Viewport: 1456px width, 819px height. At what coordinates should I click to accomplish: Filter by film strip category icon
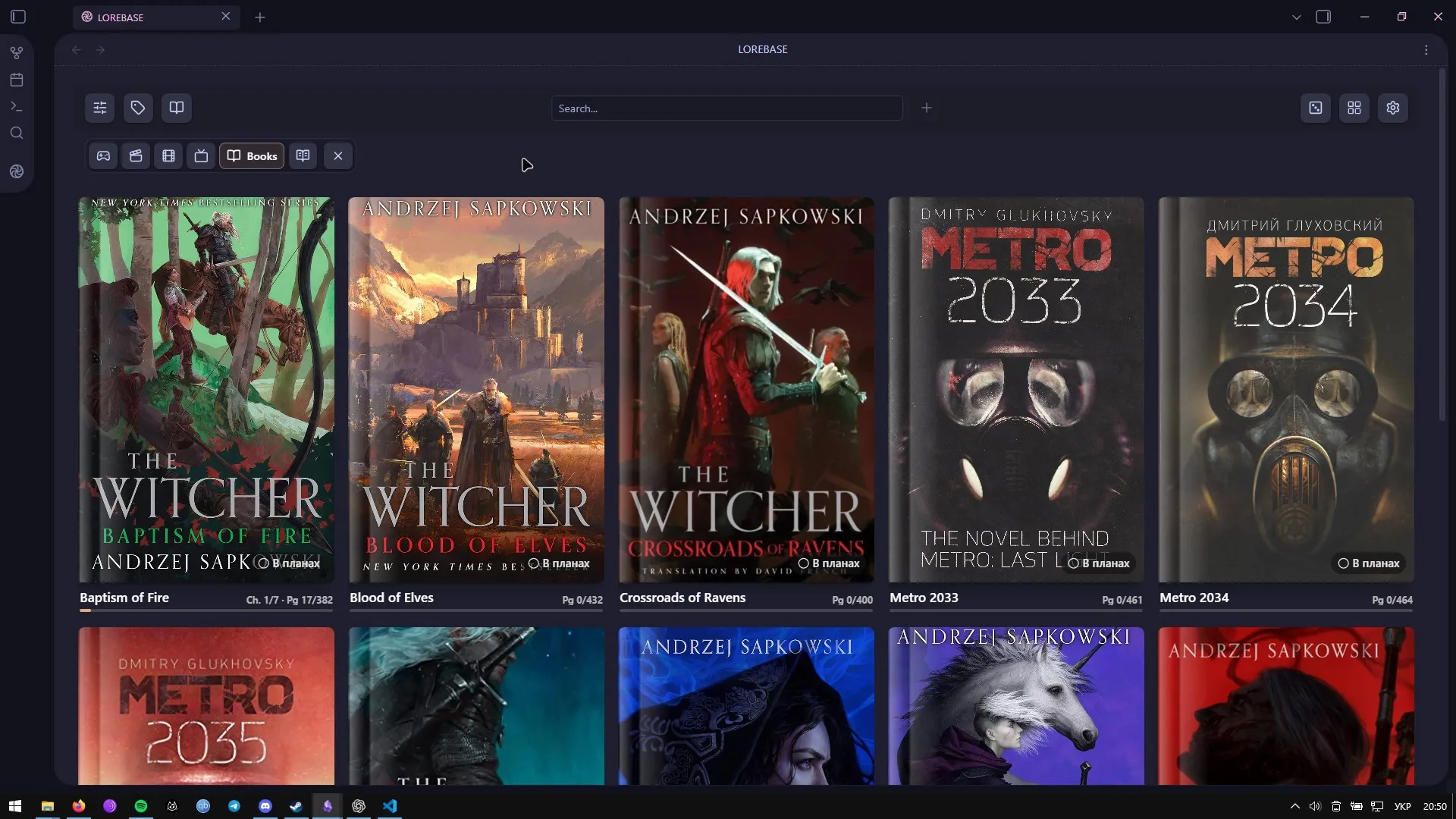coord(168,156)
